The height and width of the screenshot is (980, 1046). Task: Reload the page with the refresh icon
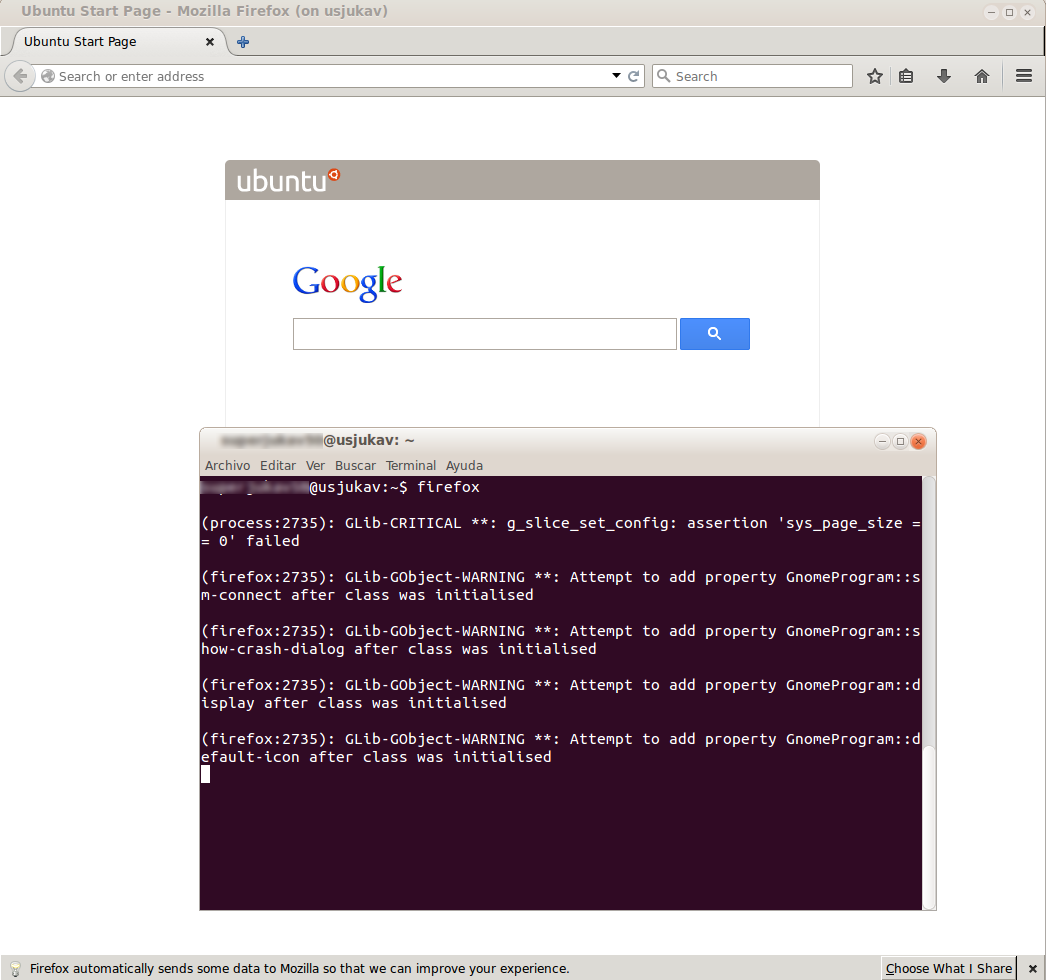pos(634,76)
